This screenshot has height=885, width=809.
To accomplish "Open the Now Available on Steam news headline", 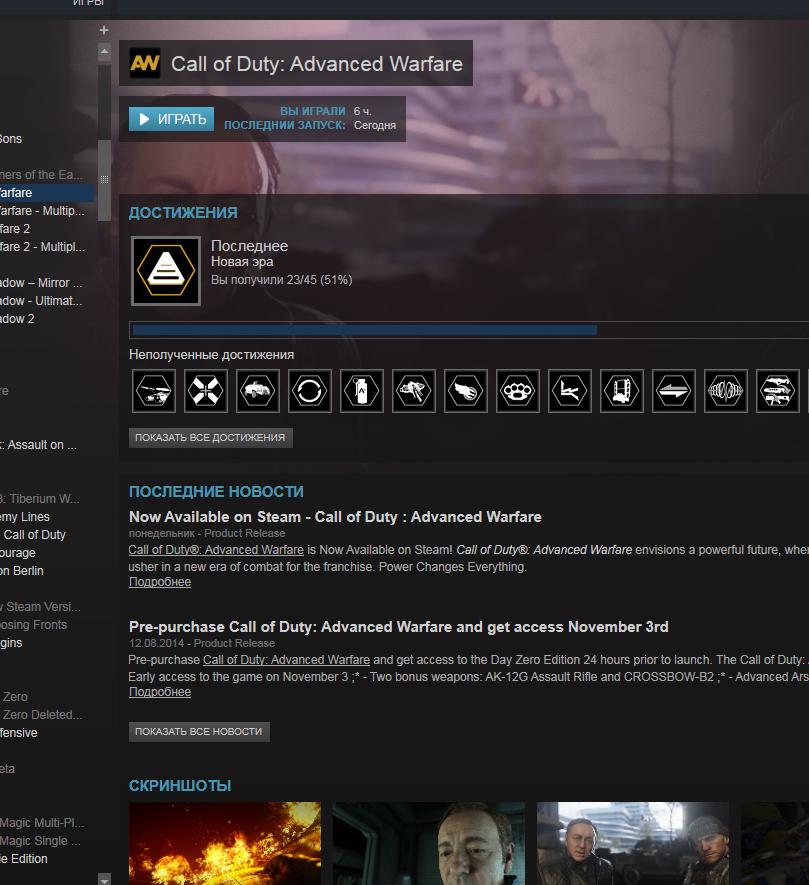I will click(x=335, y=517).
